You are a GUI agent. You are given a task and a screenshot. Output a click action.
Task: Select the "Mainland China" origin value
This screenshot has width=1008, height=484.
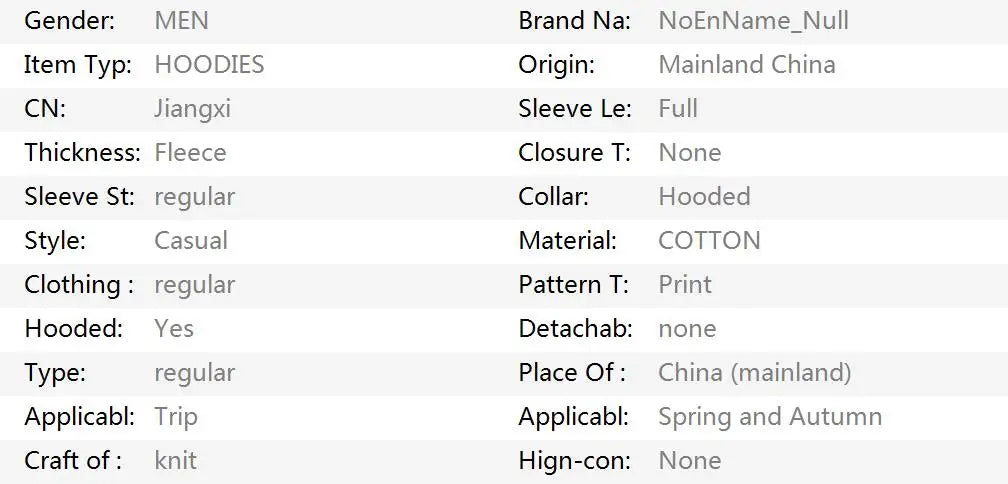point(746,65)
